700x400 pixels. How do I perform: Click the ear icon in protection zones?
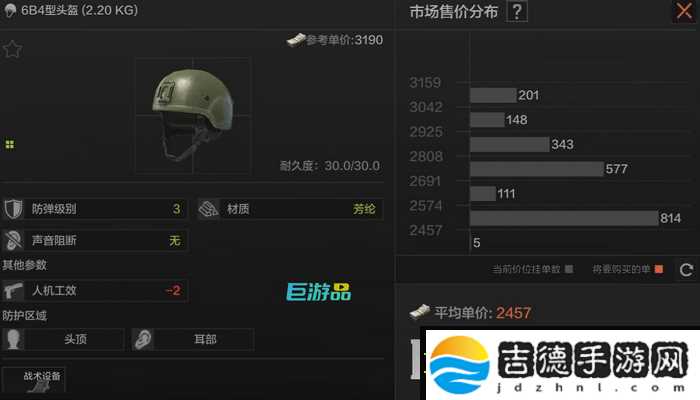143,339
